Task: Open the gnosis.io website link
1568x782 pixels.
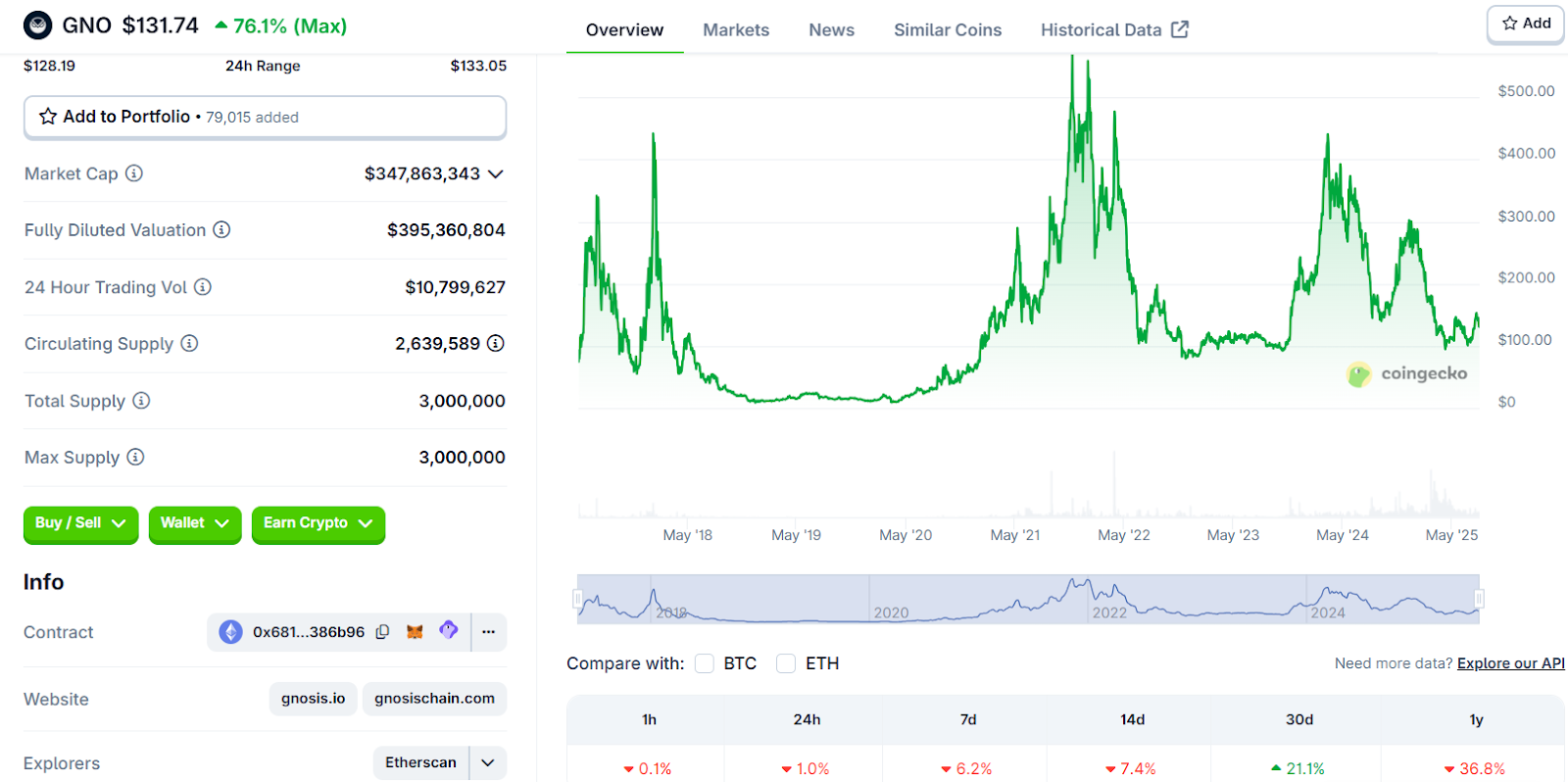Action: pos(313,699)
